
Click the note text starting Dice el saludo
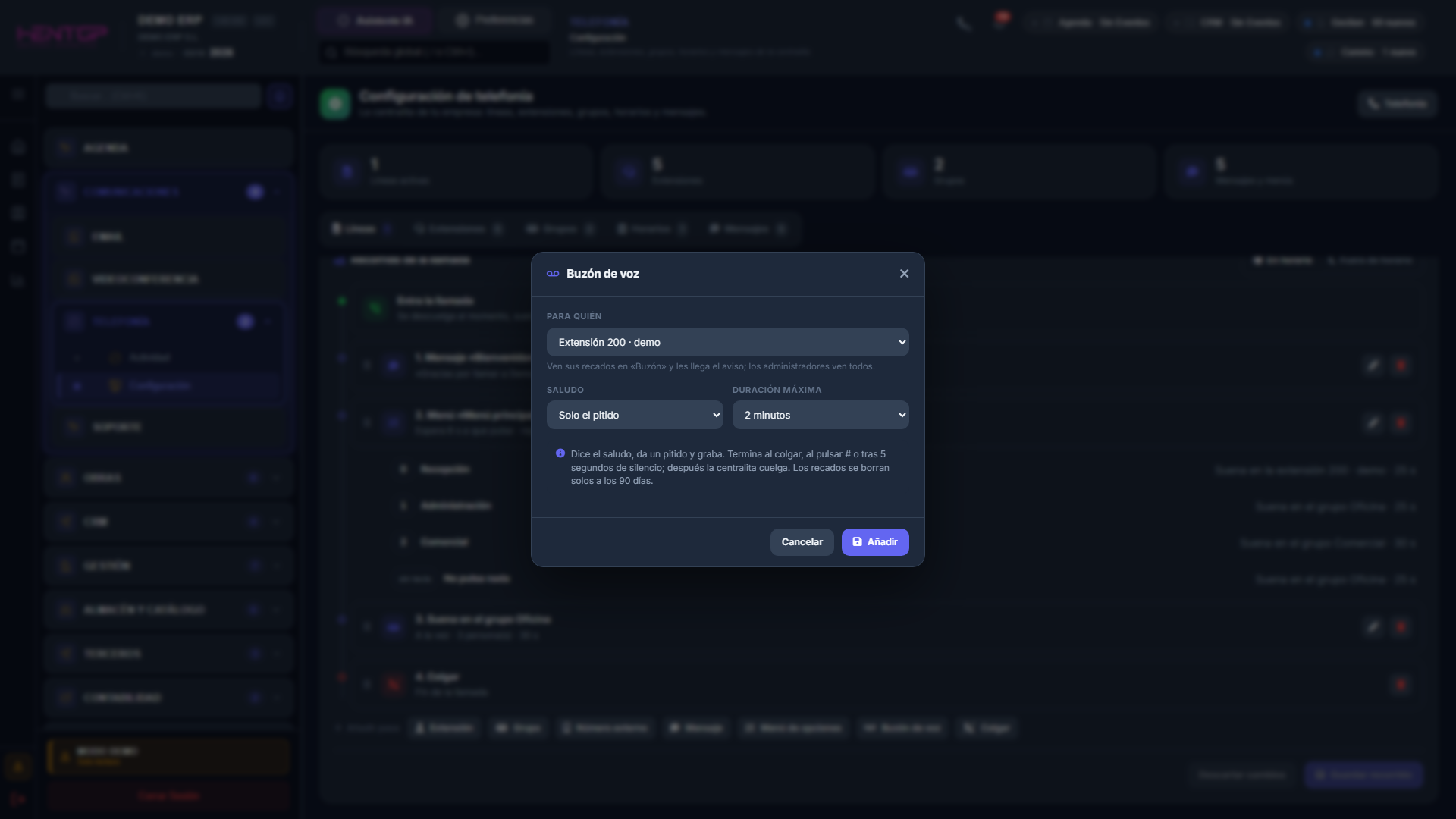730,467
